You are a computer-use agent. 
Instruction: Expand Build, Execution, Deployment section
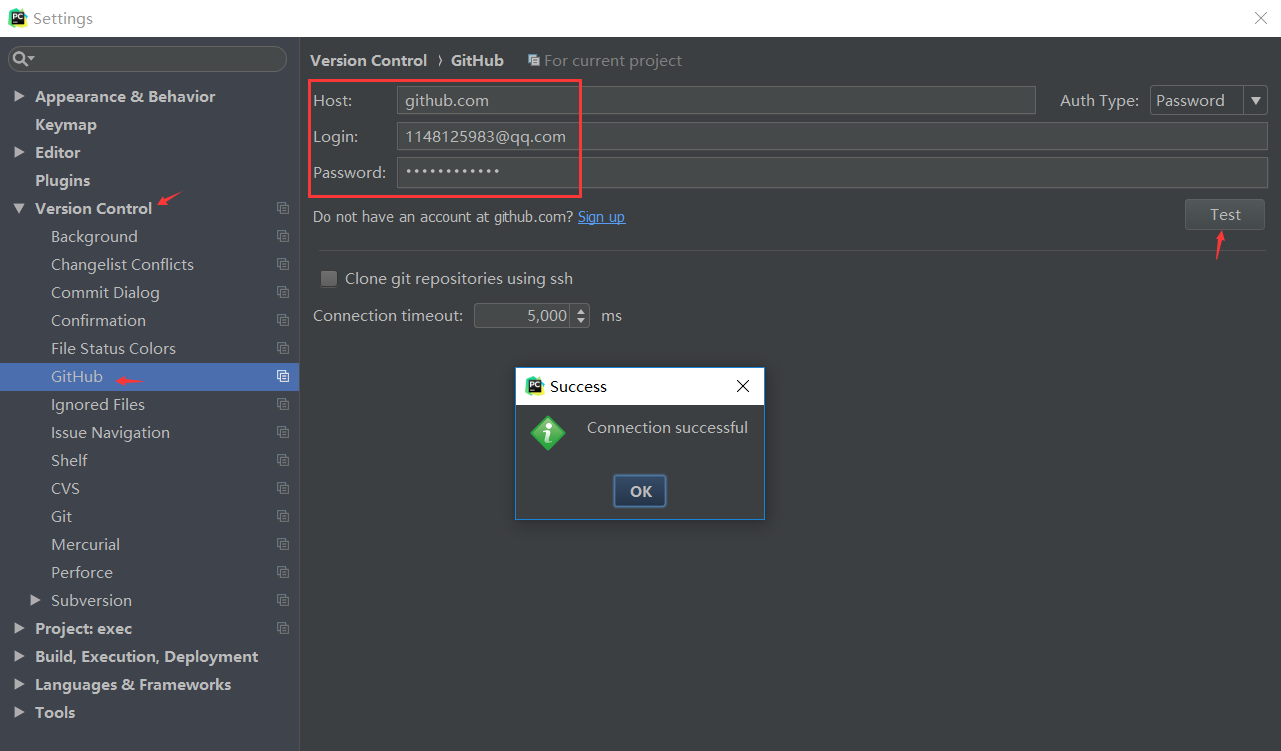(19, 657)
